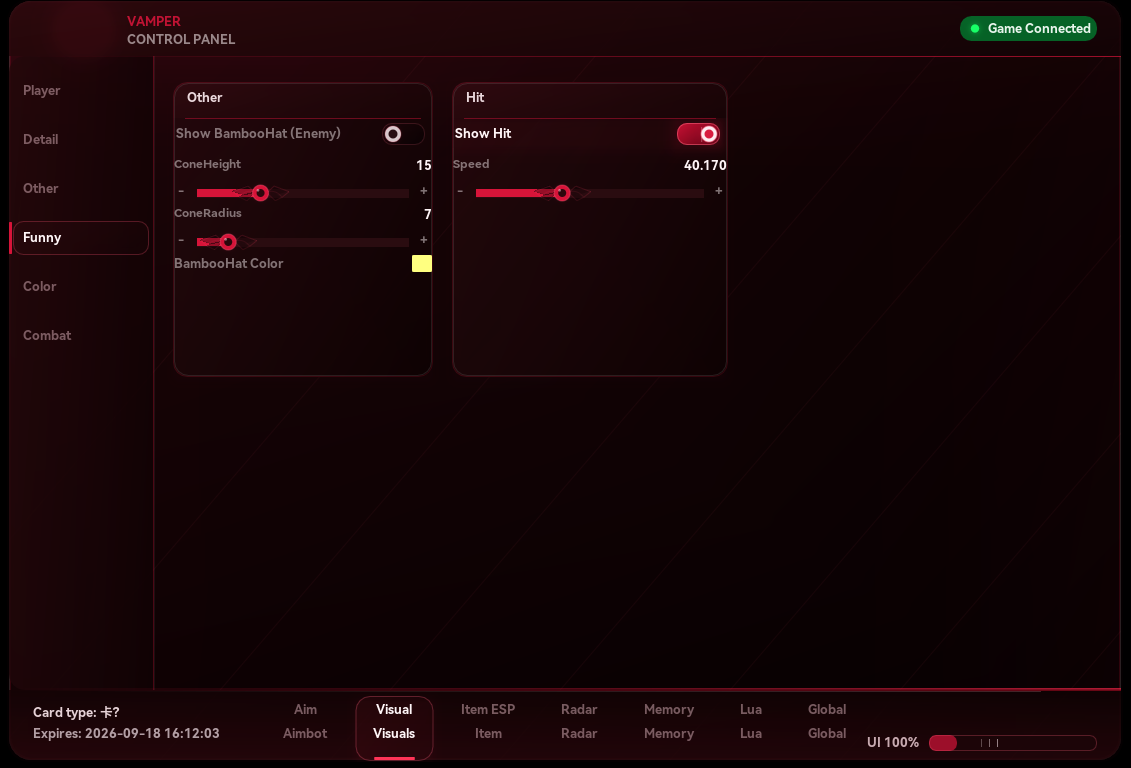Select the Funny sidebar section
Image resolution: width=1131 pixels, height=768 pixels.
(81, 238)
